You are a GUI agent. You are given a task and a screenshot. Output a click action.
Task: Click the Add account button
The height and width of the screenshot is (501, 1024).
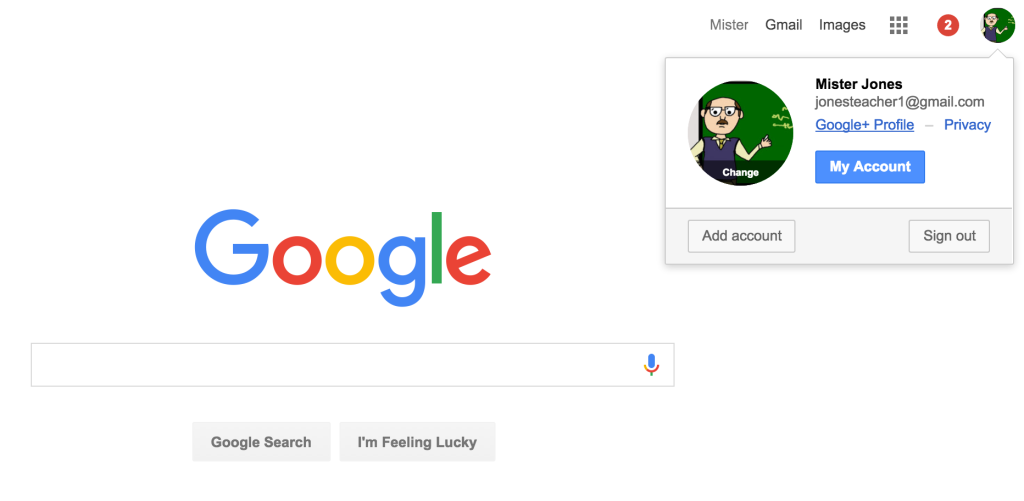(x=741, y=236)
